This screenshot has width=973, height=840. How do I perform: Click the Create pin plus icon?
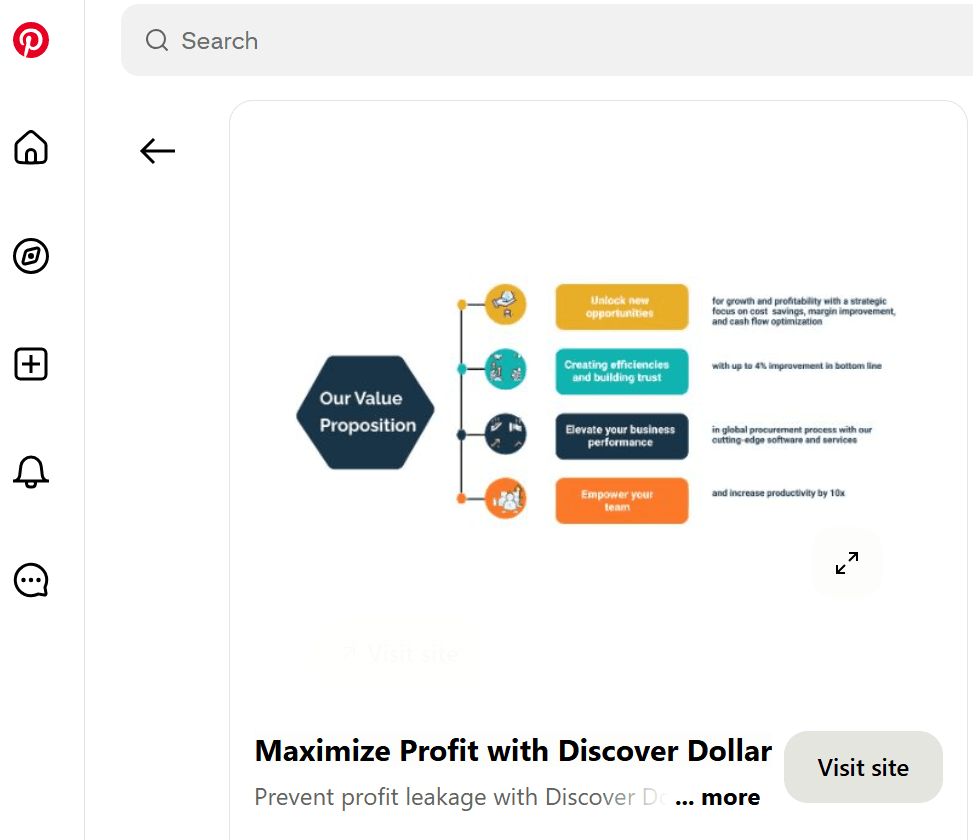[x=31, y=364]
